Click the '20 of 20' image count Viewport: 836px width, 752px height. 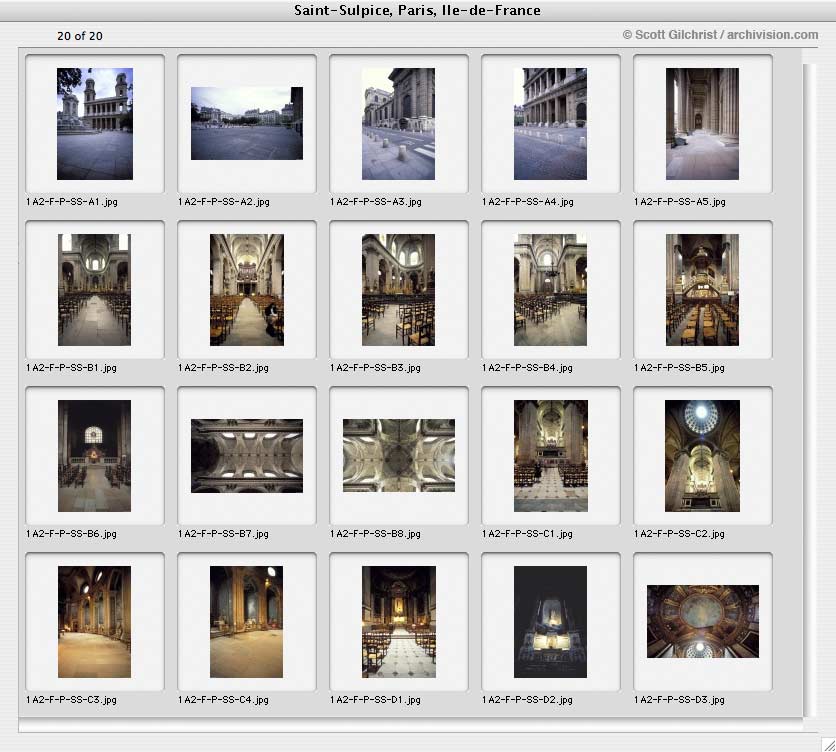(x=80, y=36)
